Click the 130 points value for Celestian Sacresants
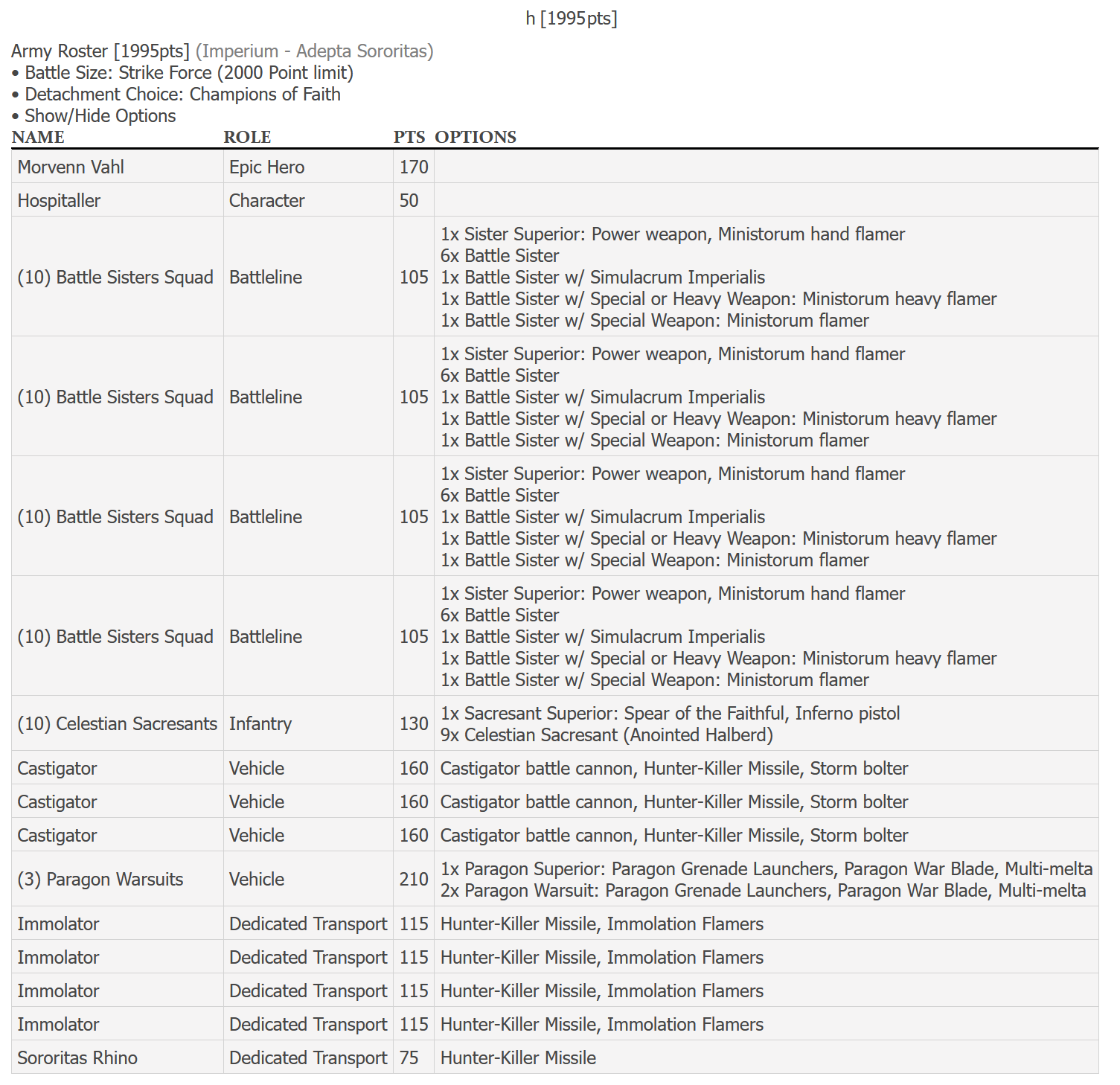 414,724
